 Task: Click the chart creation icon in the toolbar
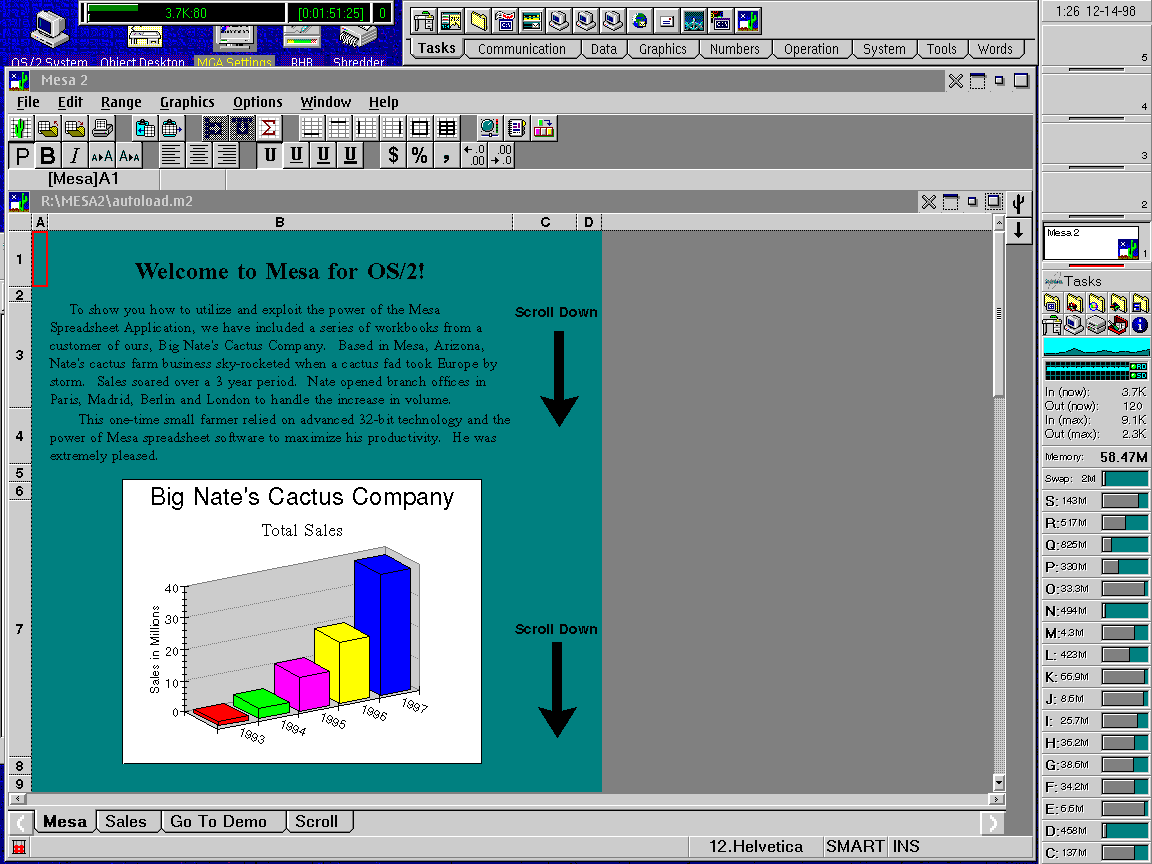tap(544, 128)
